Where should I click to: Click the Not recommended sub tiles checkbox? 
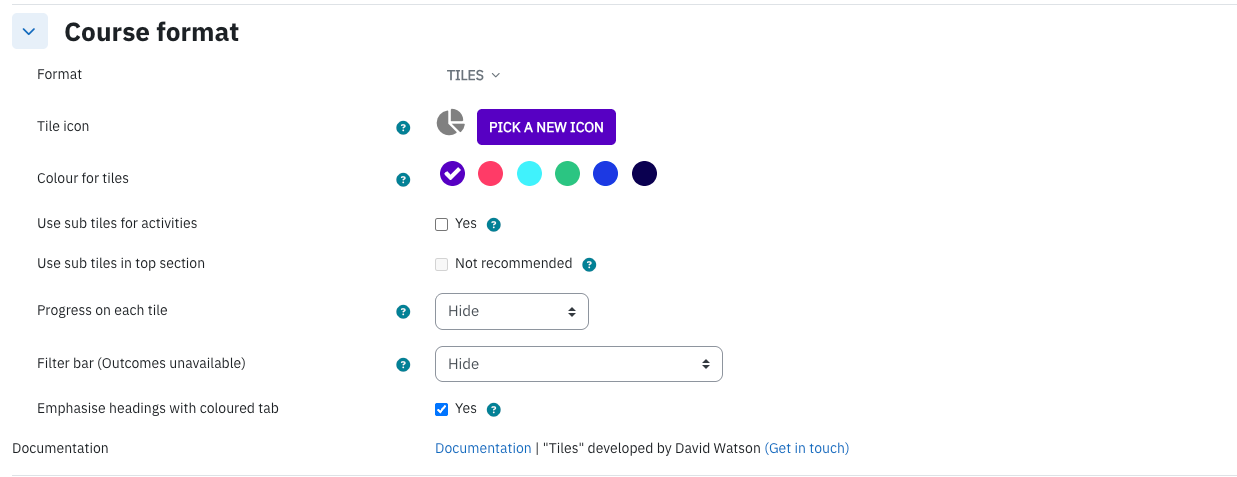click(441, 265)
